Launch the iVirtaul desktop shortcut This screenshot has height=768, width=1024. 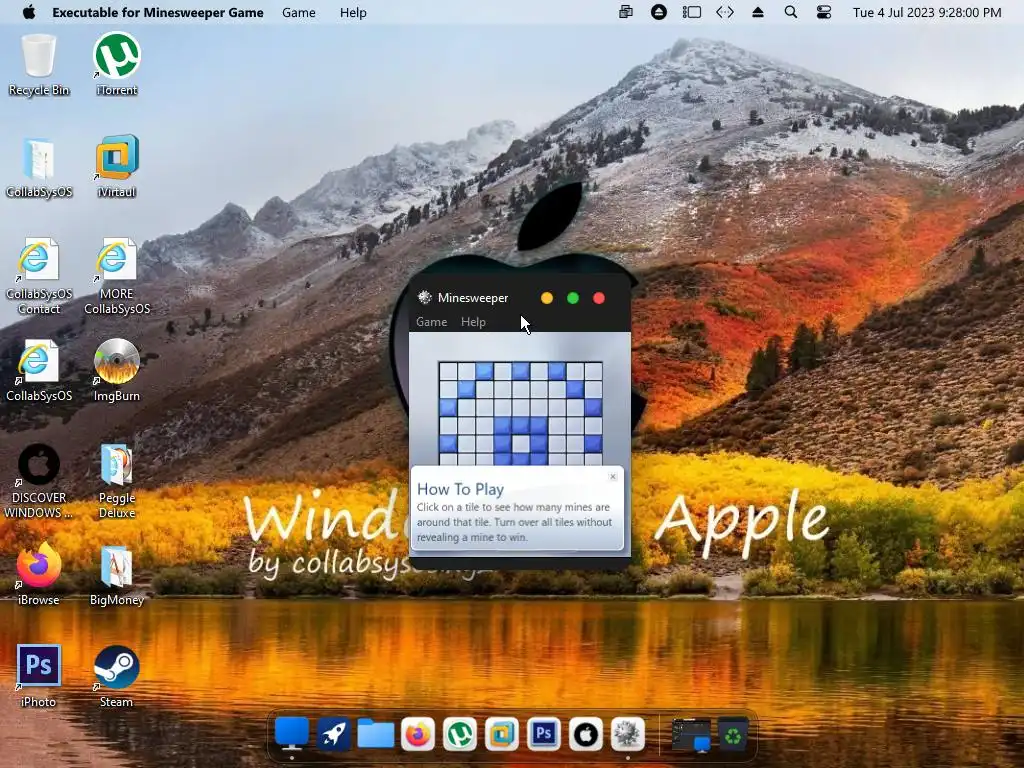(116, 167)
